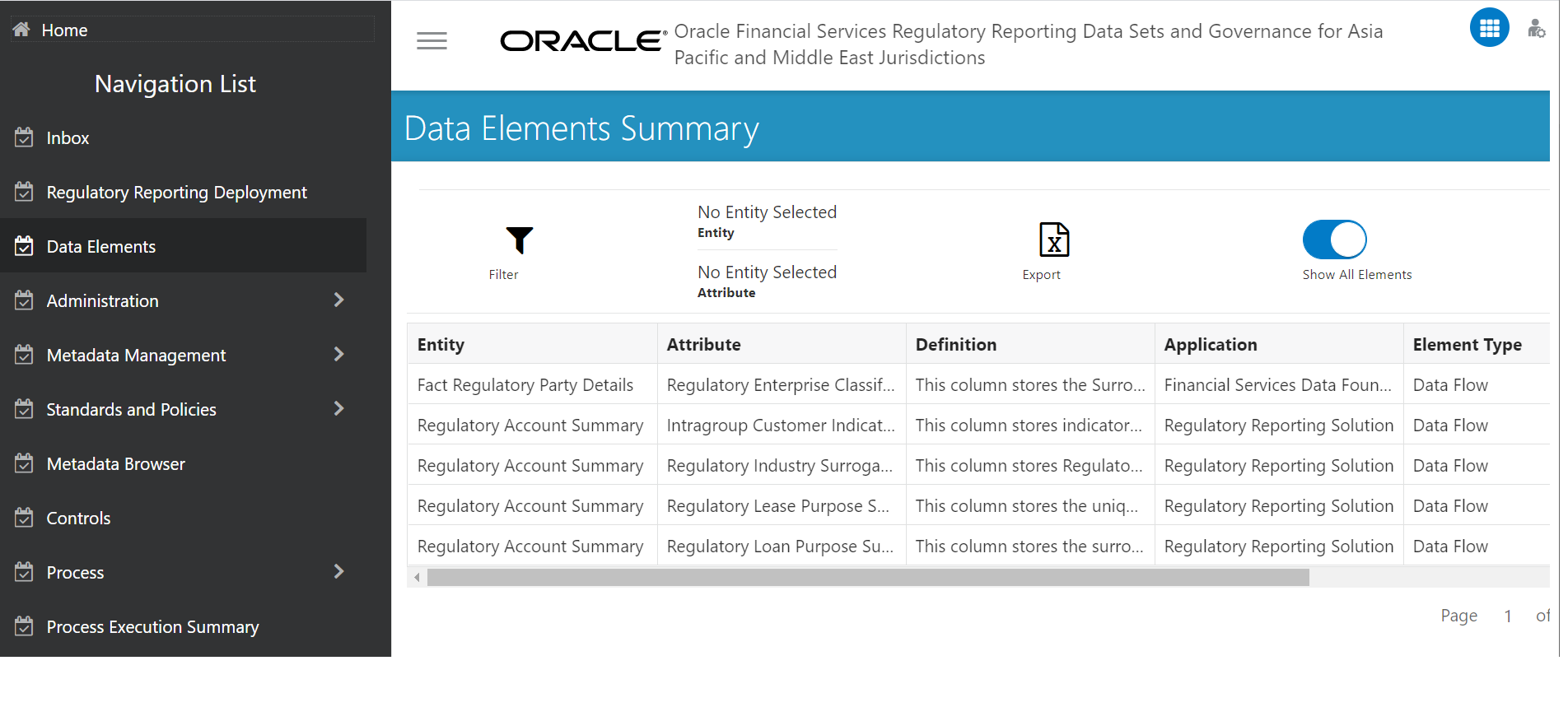Select Regulatory Industry Surroga... attribute cell
Image resolution: width=1568 pixels, height=707 pixels.
tap(782, 465)
